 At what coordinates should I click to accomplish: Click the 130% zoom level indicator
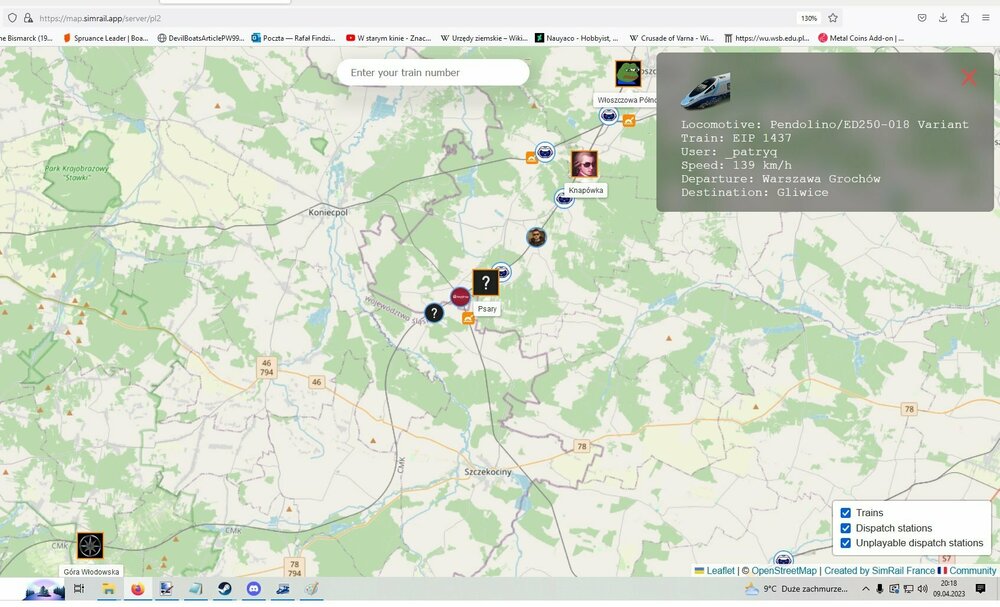[x=808, y=18]
